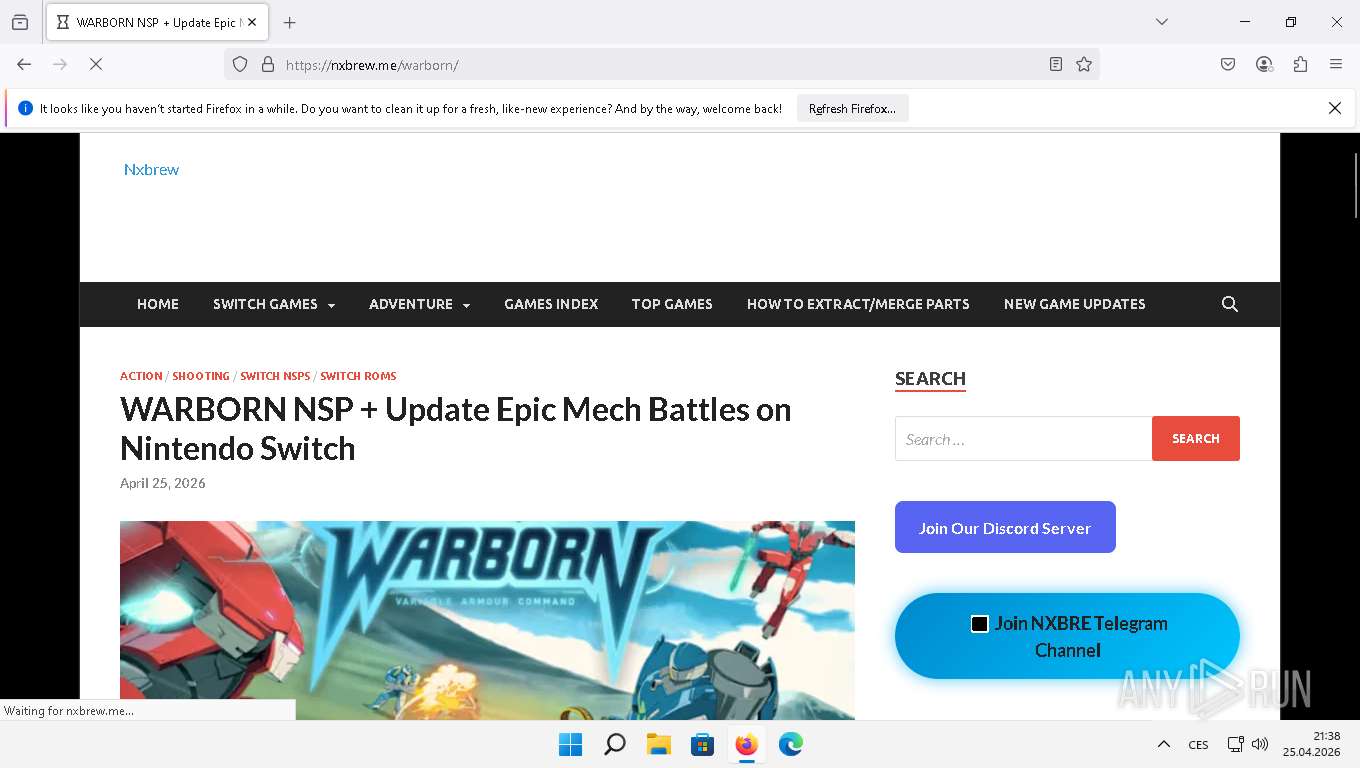Open Firefox application menu
This screenshot has height=768, width=1360.
point(1336,64)
